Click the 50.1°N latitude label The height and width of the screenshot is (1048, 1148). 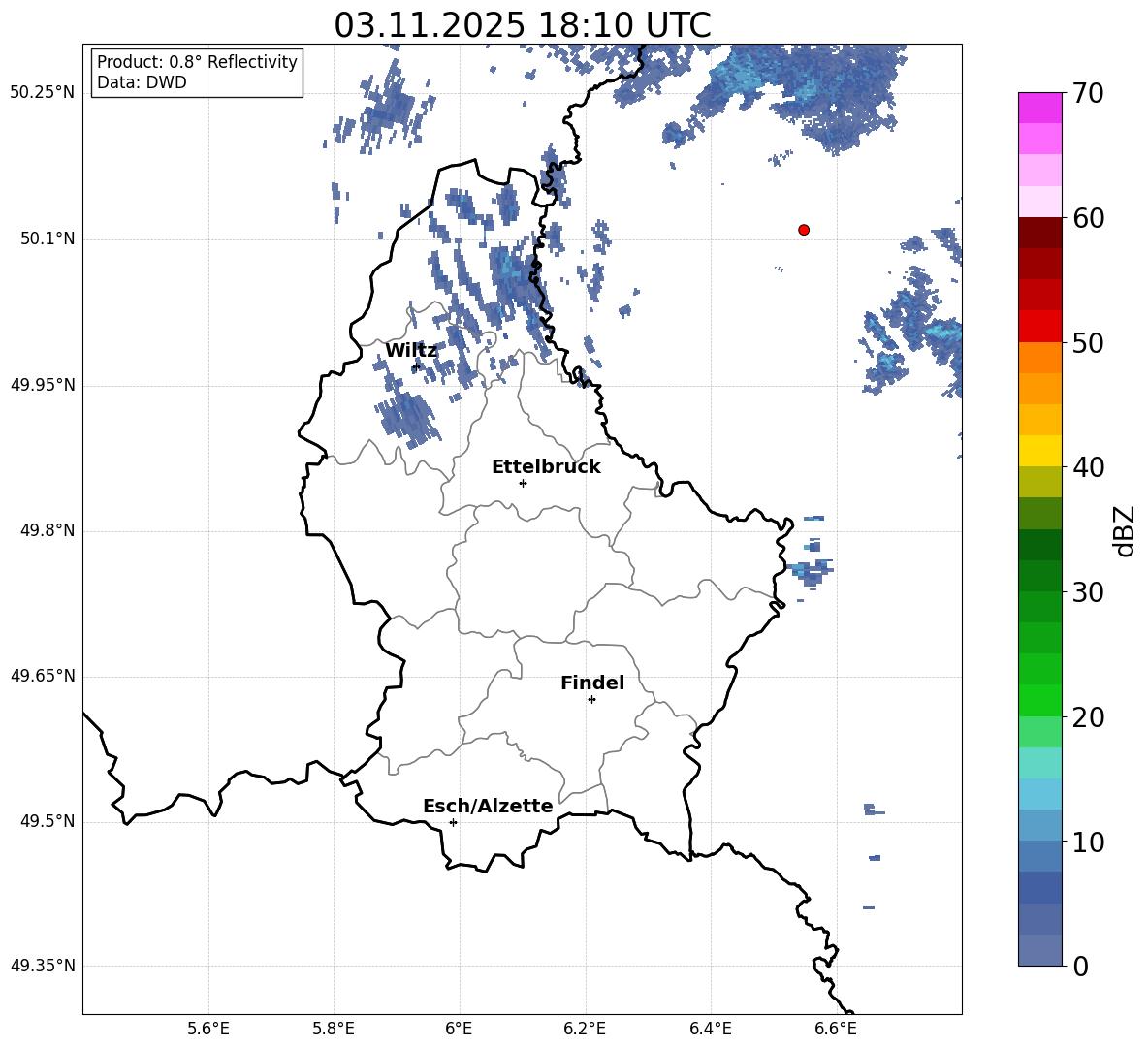48,239
